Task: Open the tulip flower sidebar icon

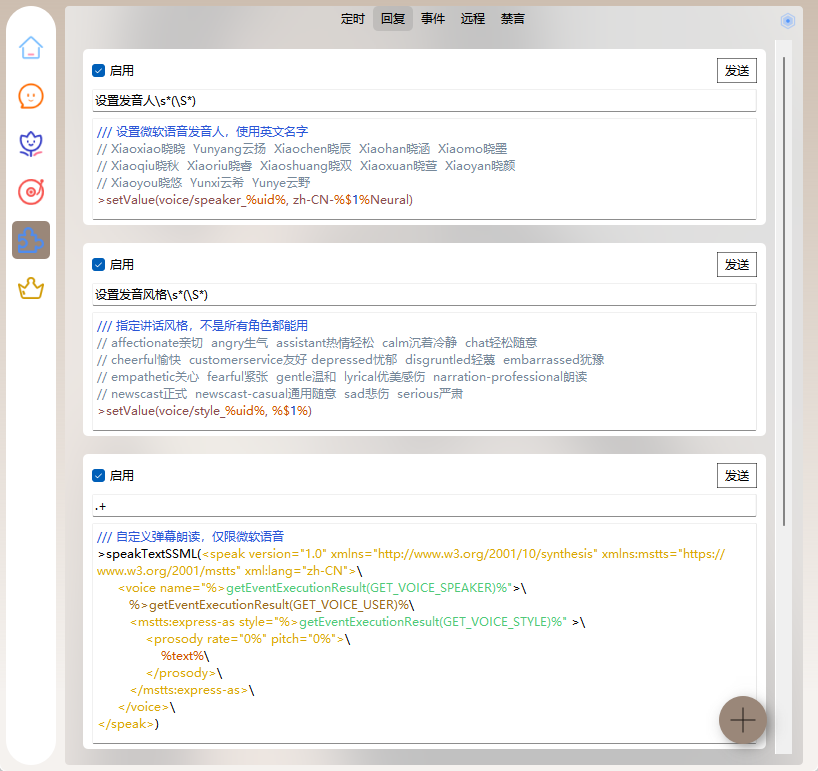Action: tap(31, 144)
